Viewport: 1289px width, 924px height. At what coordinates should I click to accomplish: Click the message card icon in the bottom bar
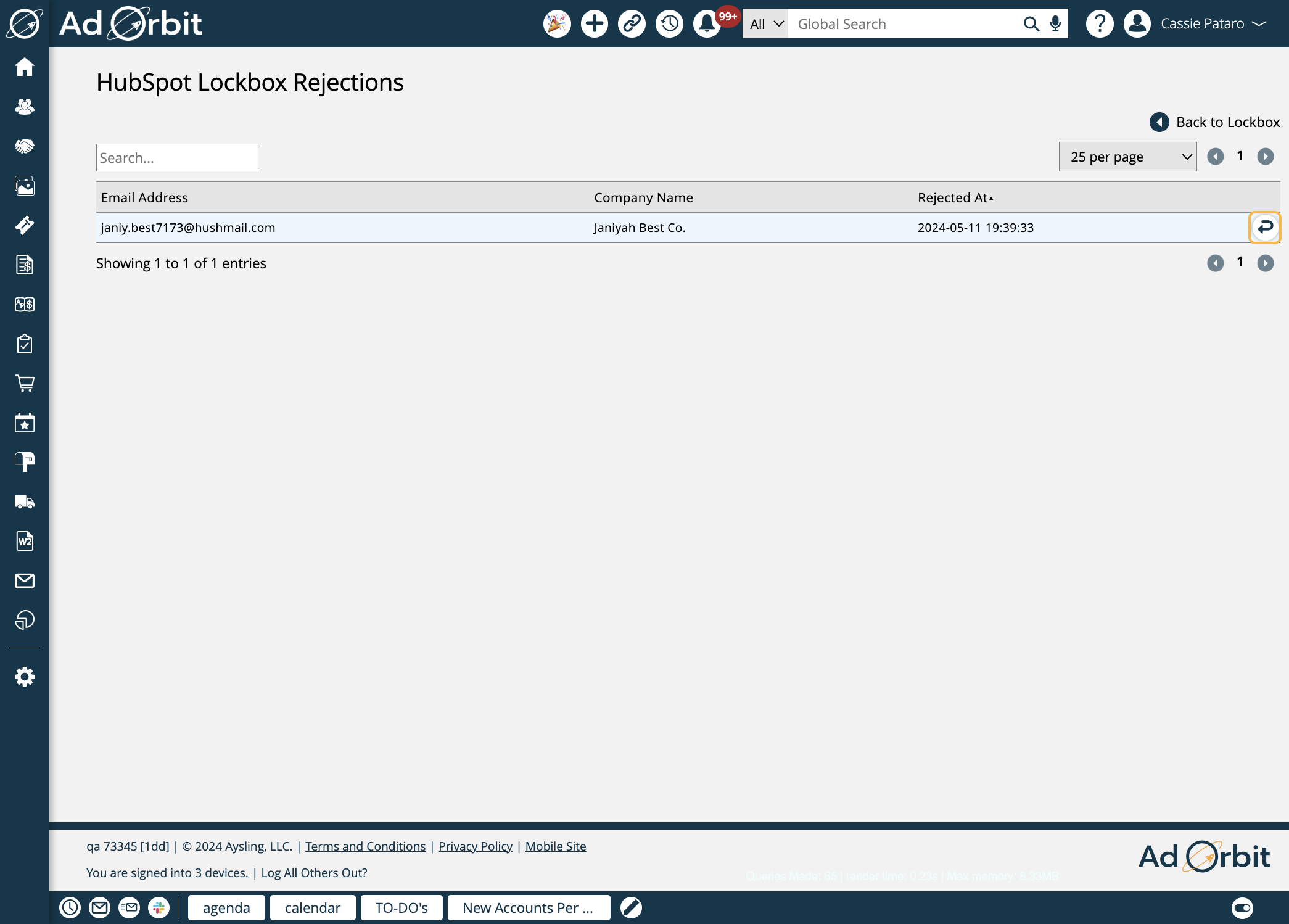pyautogui.click(x=130, y=907)
